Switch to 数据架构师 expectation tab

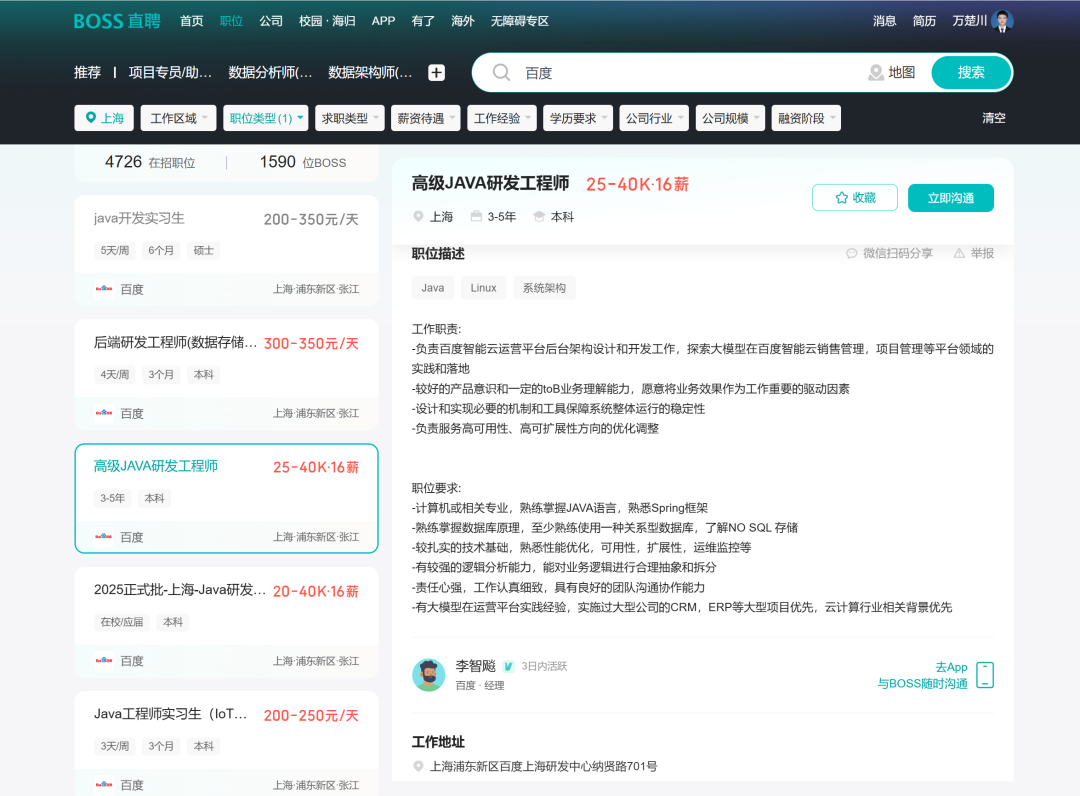370,72
